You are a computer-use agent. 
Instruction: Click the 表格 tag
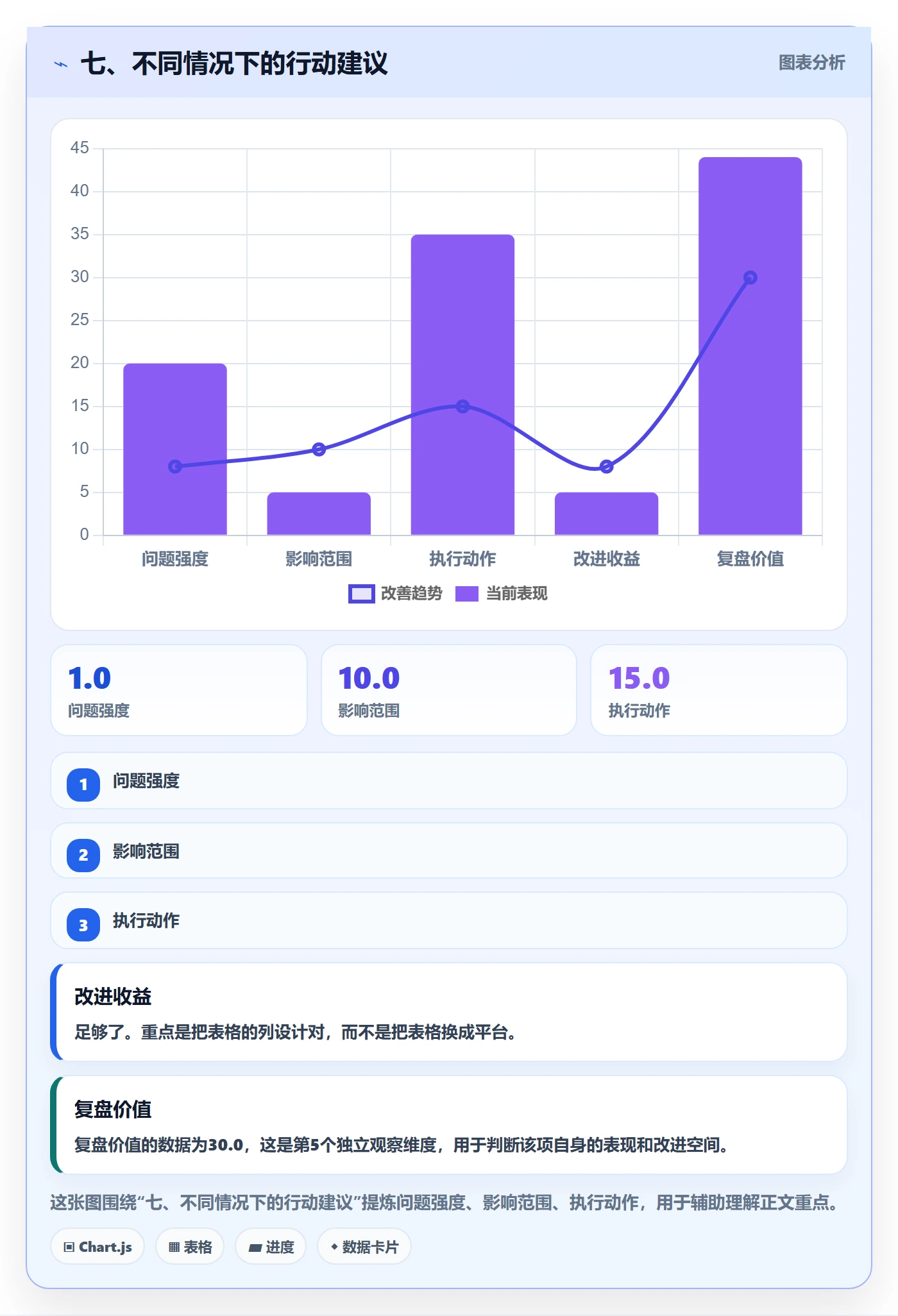pos(190,1247)
